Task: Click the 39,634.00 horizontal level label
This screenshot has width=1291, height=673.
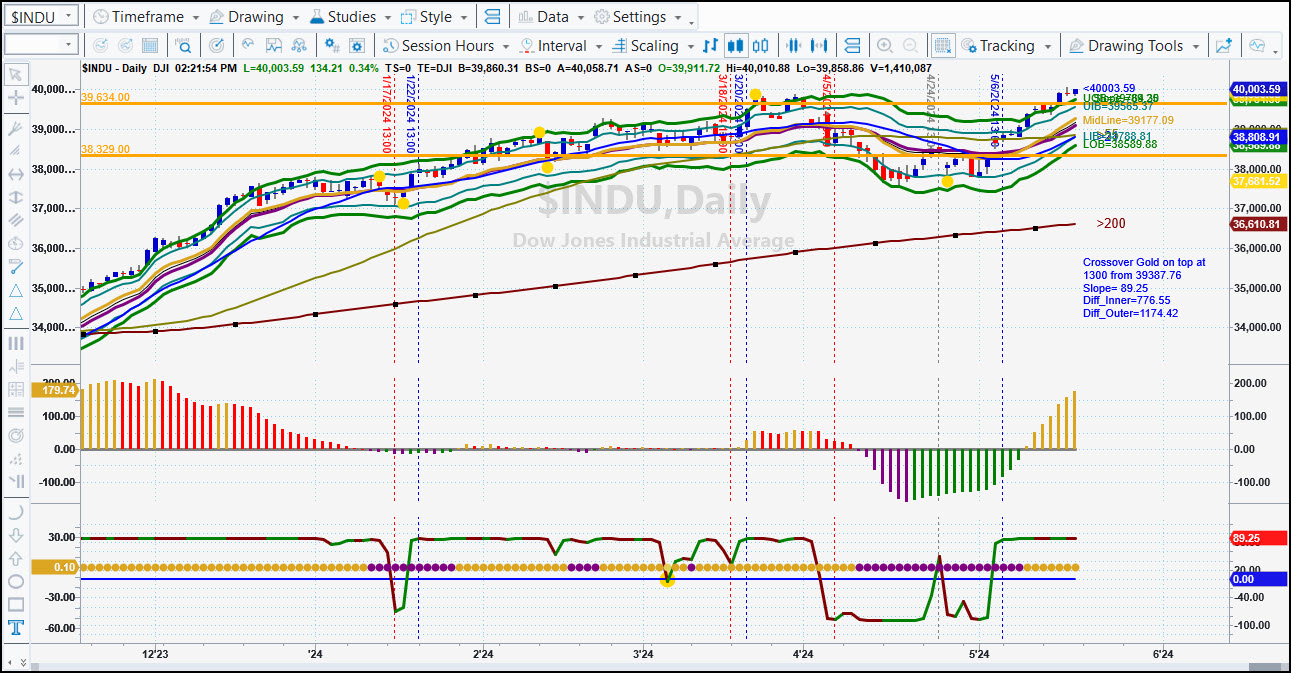Action: click(x=105, y=97)
